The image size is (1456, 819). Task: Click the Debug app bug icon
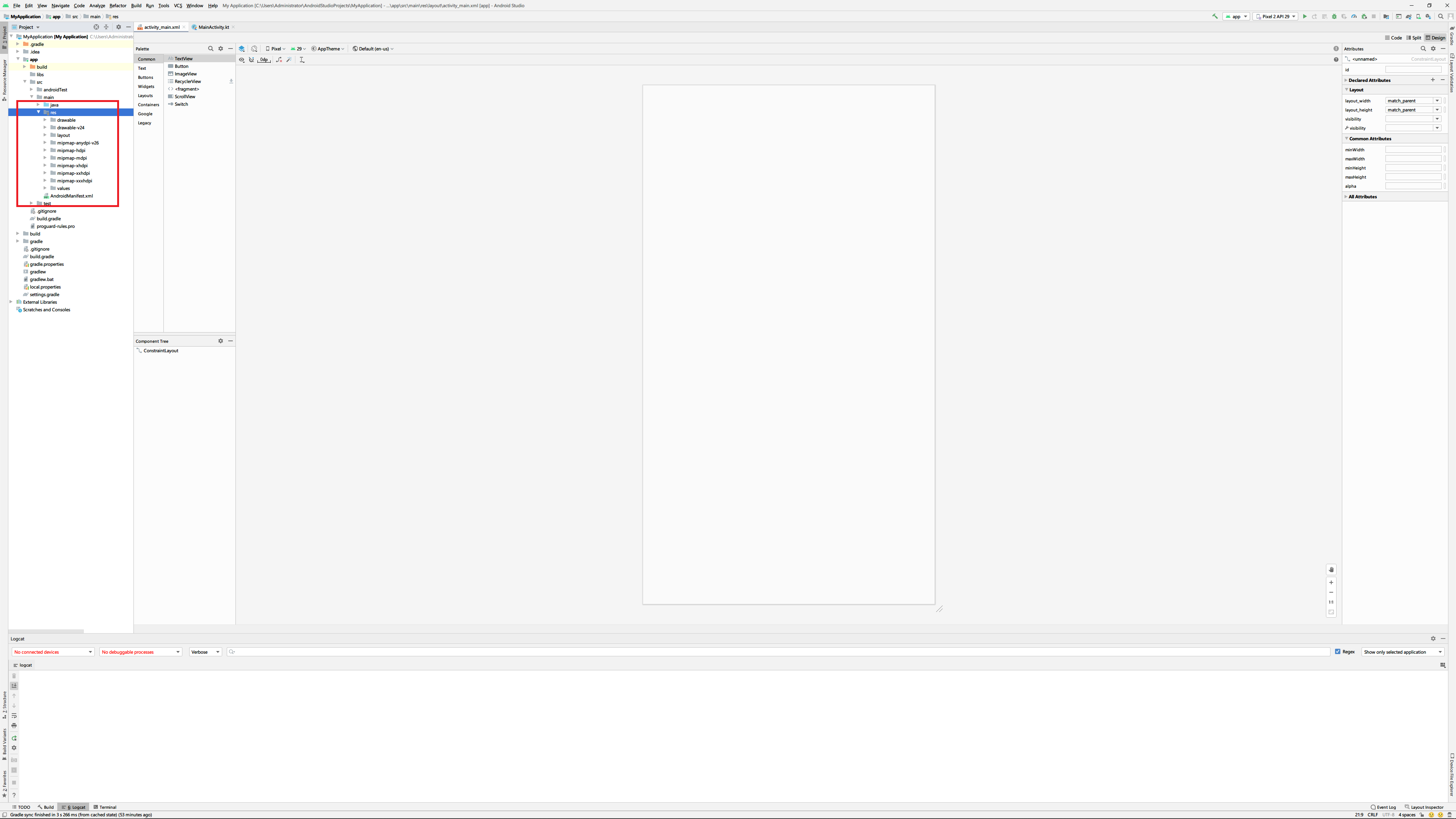click(1335, 16)
